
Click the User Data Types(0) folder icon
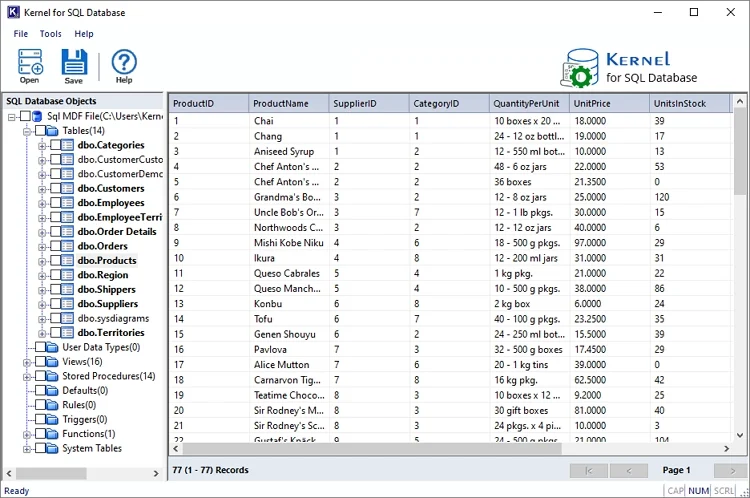click(x=53, y=347)
